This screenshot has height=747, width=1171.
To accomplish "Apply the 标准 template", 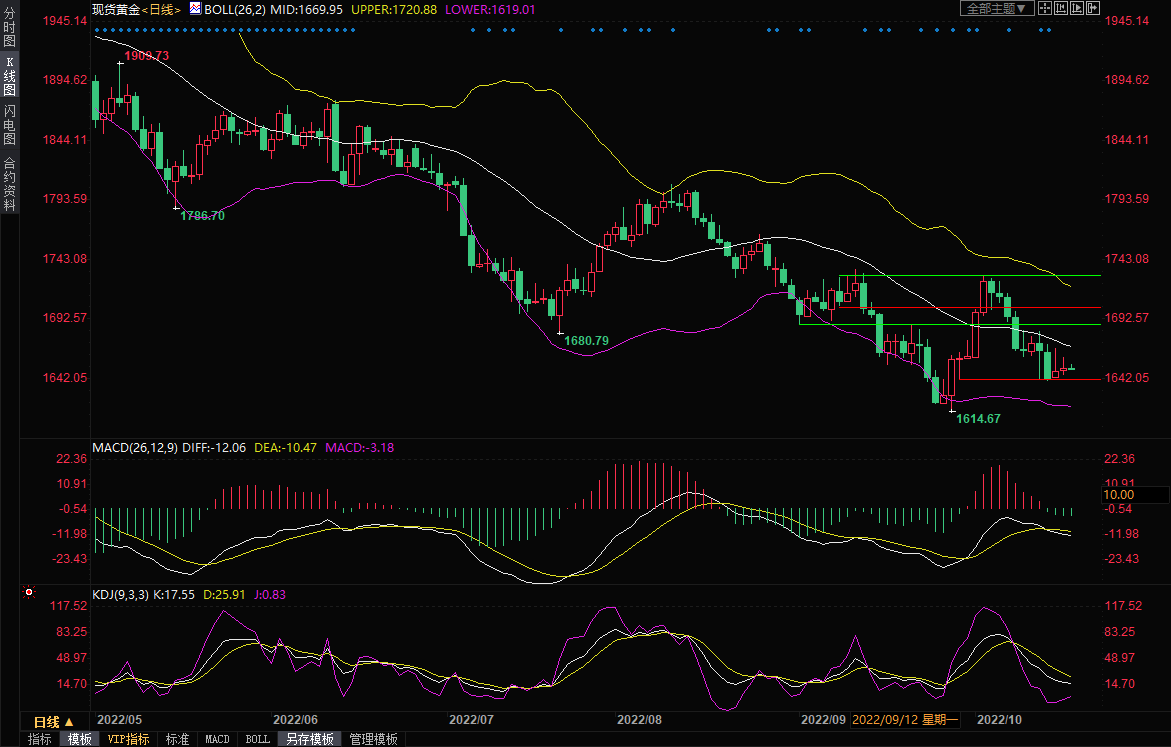I will 177,739.
